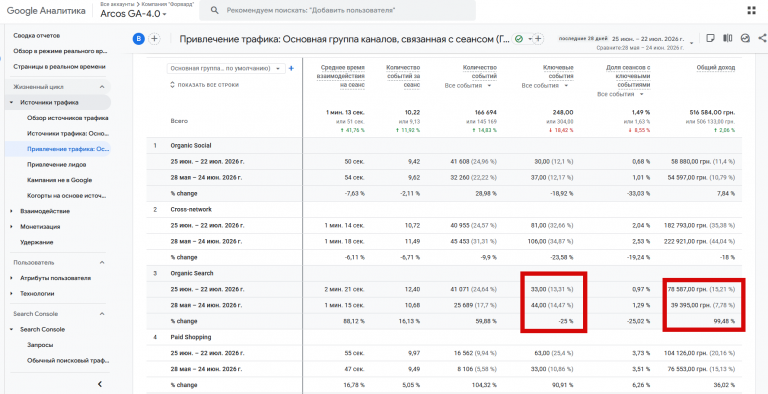This screenshot has height=394, width=768.
Task: Expand the Монетизация tree item
Action: (11, 227)
